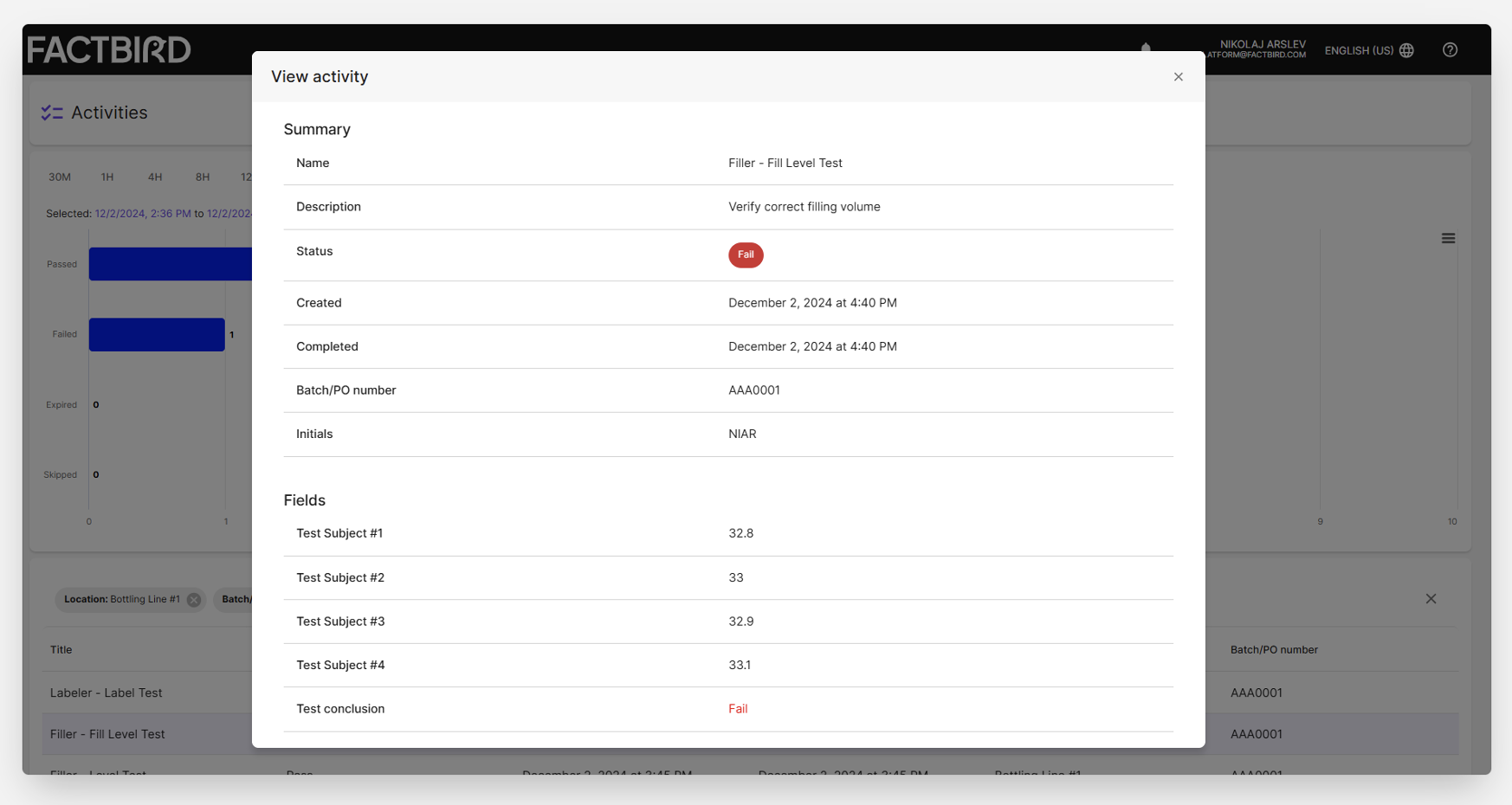
Task: Click the Activities checklist icon
Action: pyautogui.click(x=52, y=113)
